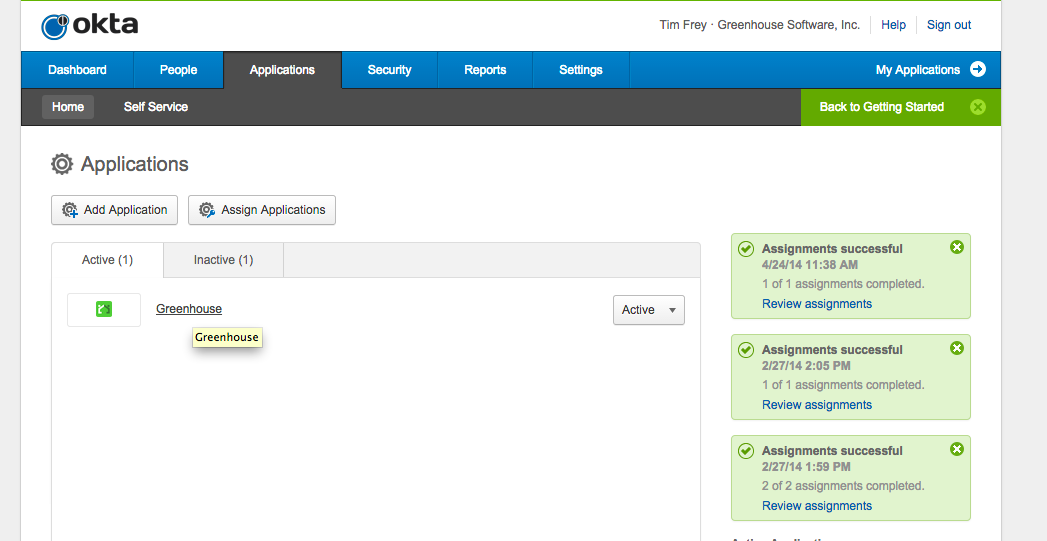Click the Greenhouse app logo thumbnail

(104, 309)
